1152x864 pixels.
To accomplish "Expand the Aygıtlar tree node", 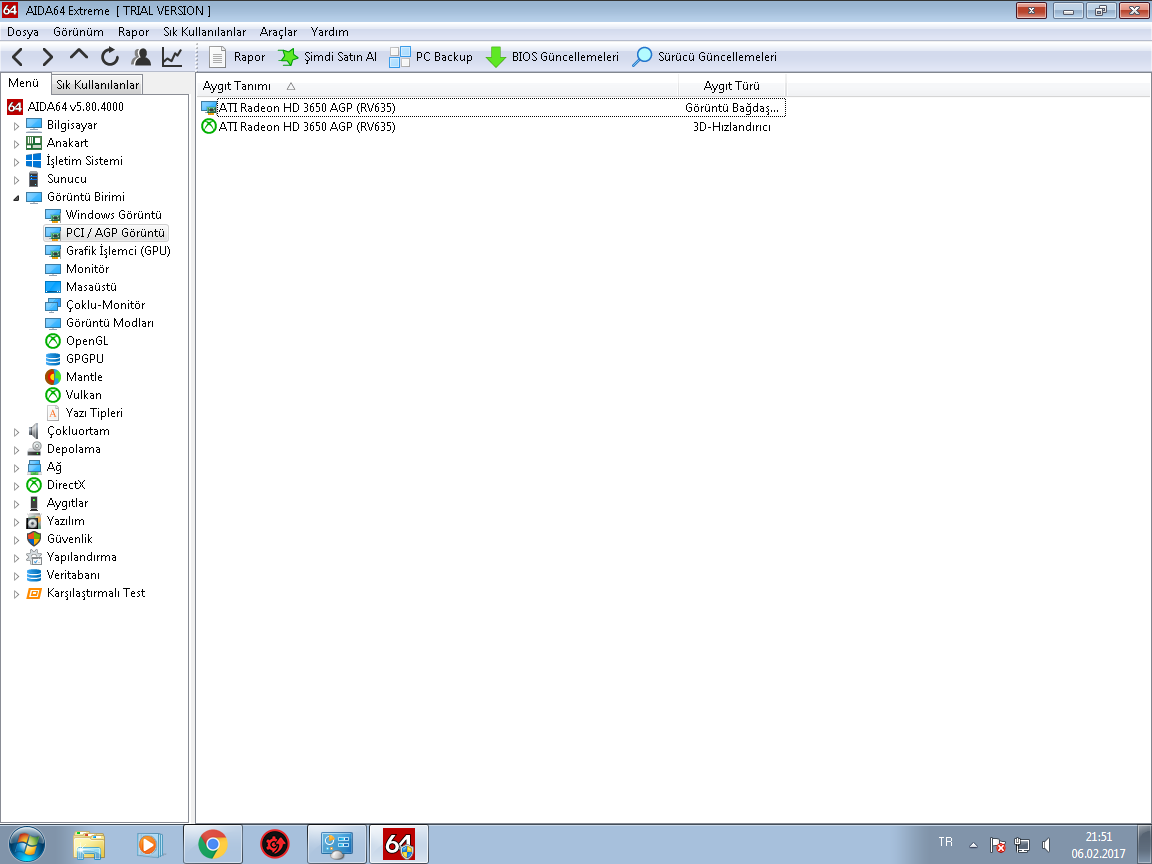I will point(16,504).
